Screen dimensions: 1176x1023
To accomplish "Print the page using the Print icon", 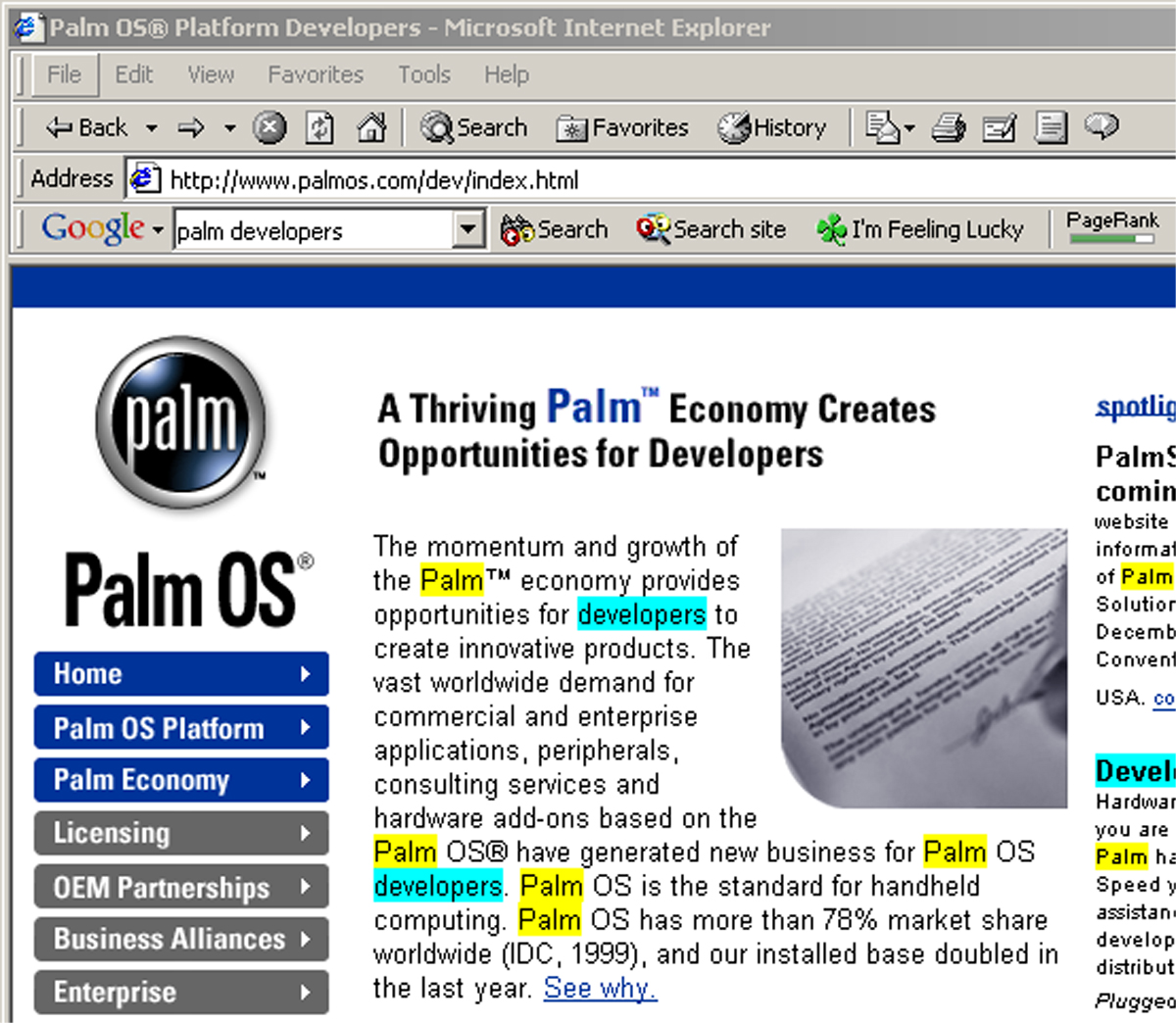I will pyautogui.click(x=950, y=127).
